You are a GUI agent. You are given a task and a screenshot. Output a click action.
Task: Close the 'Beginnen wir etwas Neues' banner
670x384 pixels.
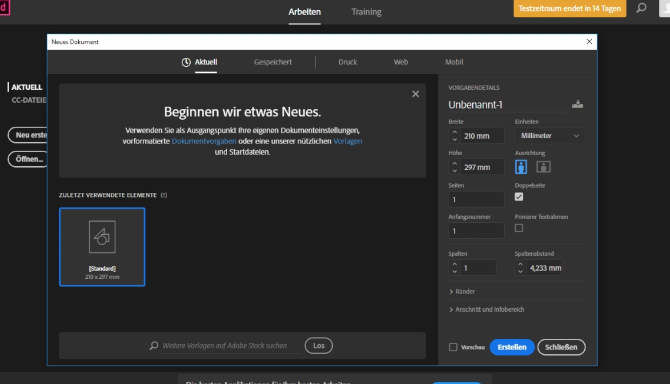coord(415,94)
